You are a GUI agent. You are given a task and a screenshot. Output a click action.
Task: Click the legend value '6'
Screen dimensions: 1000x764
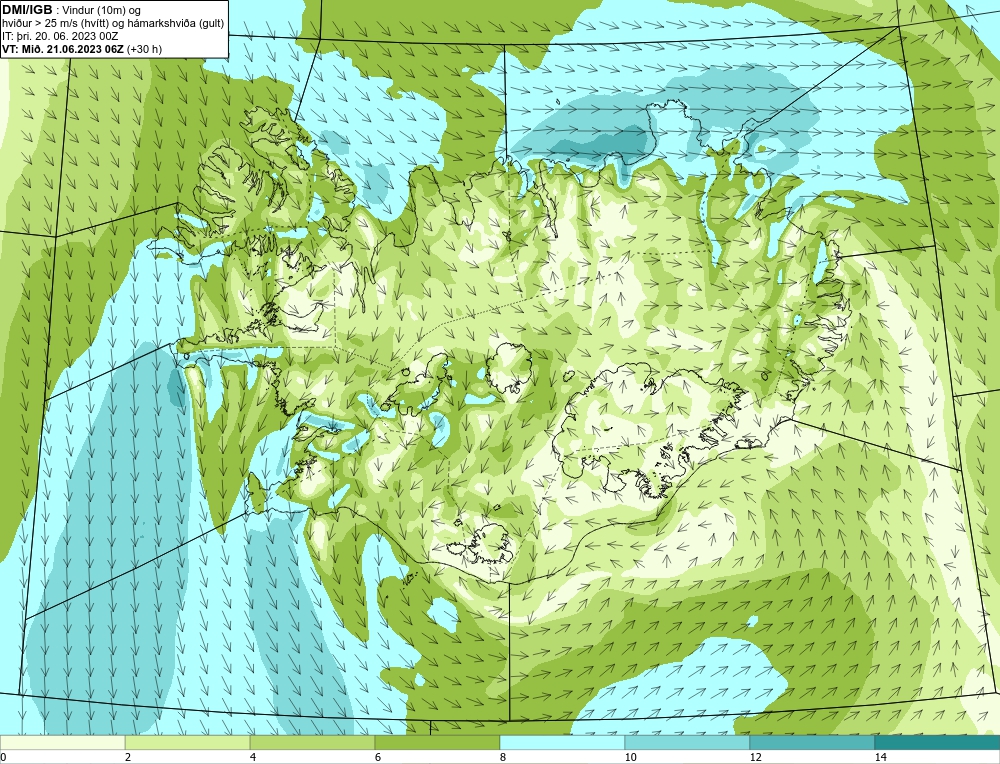[x=378, y=757]
